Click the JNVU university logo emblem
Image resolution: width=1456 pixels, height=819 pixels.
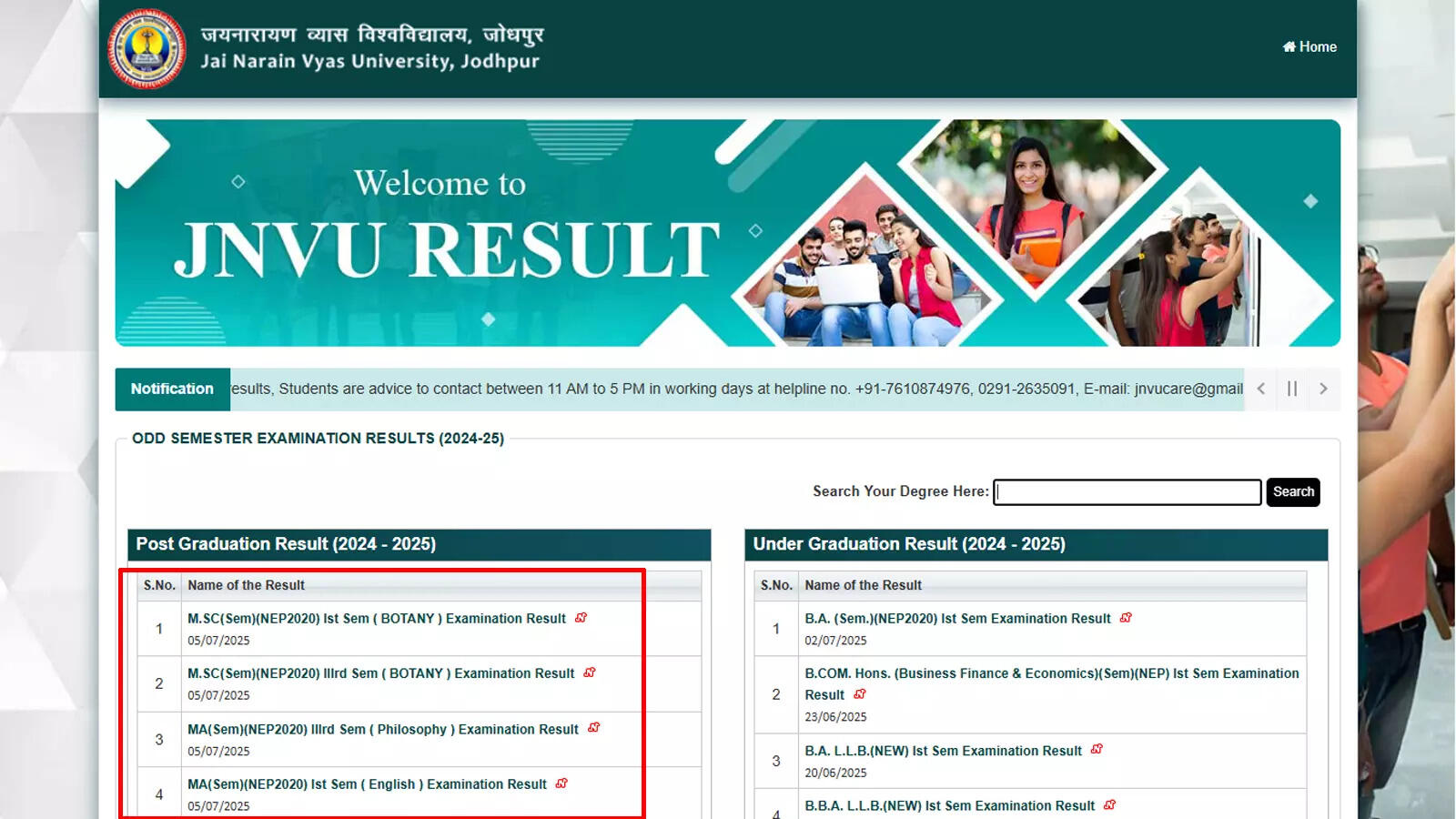(147, 48)
